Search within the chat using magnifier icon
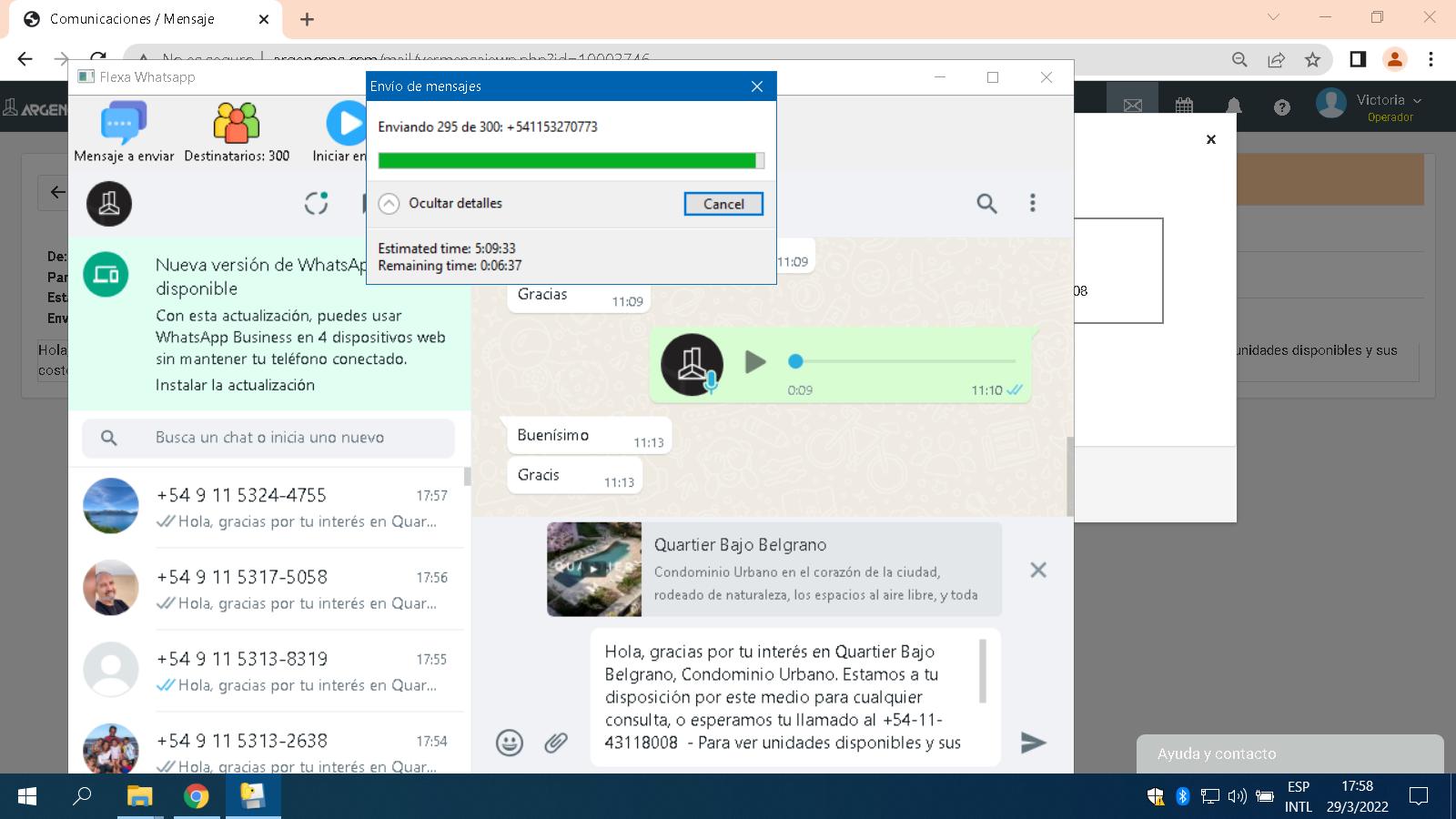The width and height of the screenshot is (1456, 819). [x=986, y=203]
